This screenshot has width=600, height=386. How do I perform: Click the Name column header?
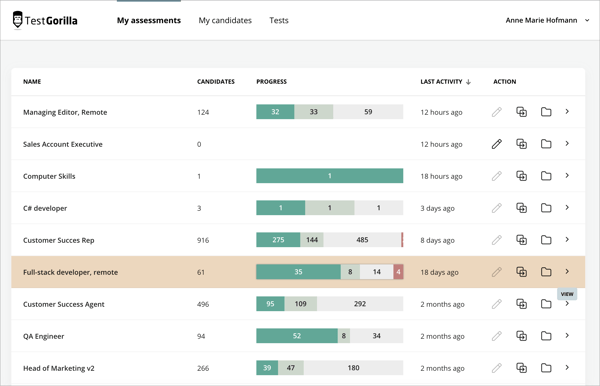[x=32, y=81]
